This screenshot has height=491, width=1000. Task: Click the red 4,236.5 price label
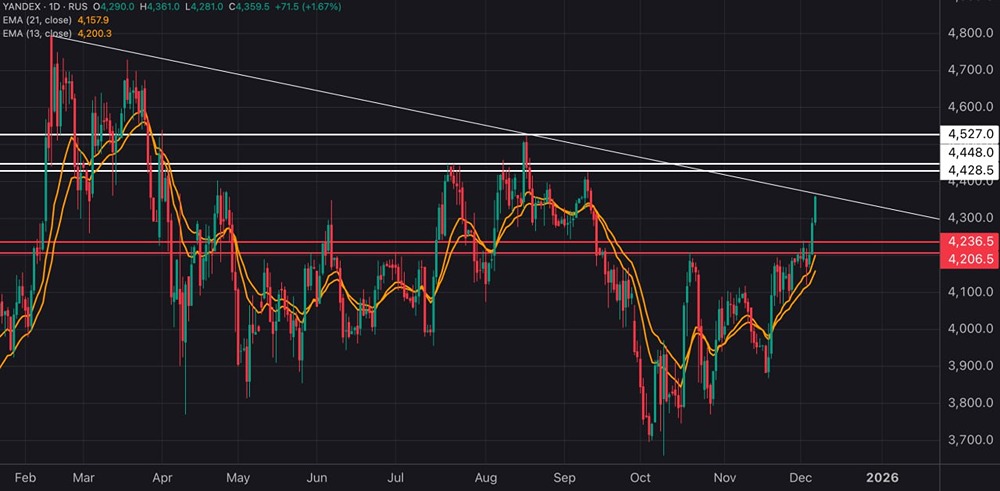click(x=969, y=241)
